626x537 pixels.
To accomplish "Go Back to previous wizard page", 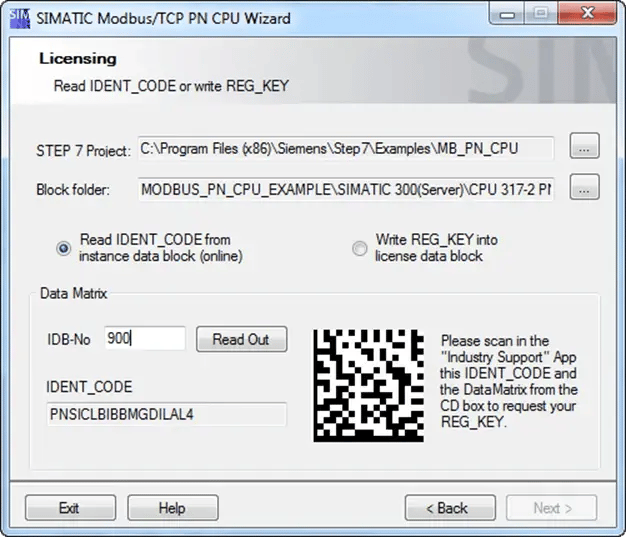I will (x=450, y=508).
